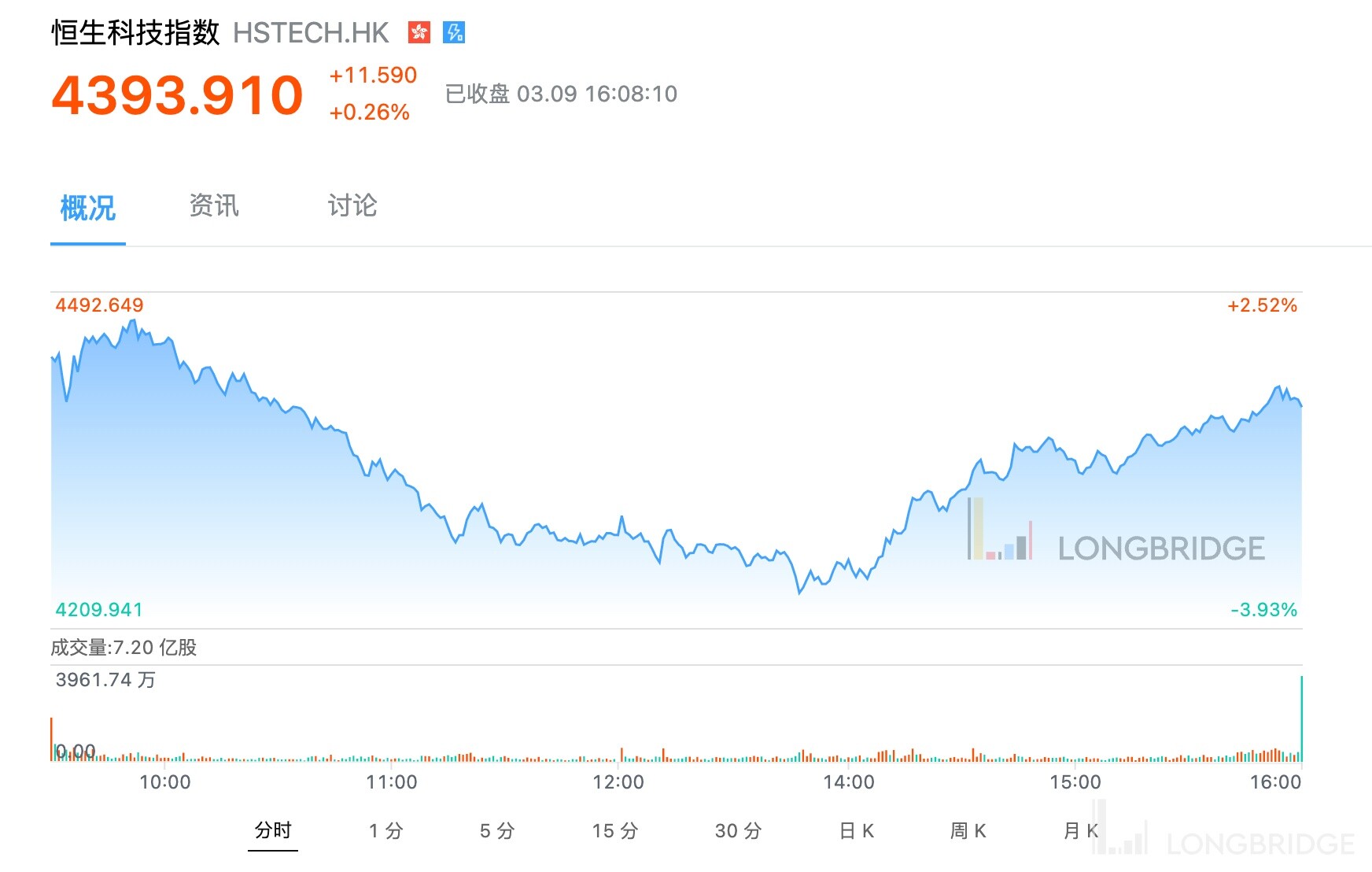Click the tall closing volume bar at 16:00

1301,718
